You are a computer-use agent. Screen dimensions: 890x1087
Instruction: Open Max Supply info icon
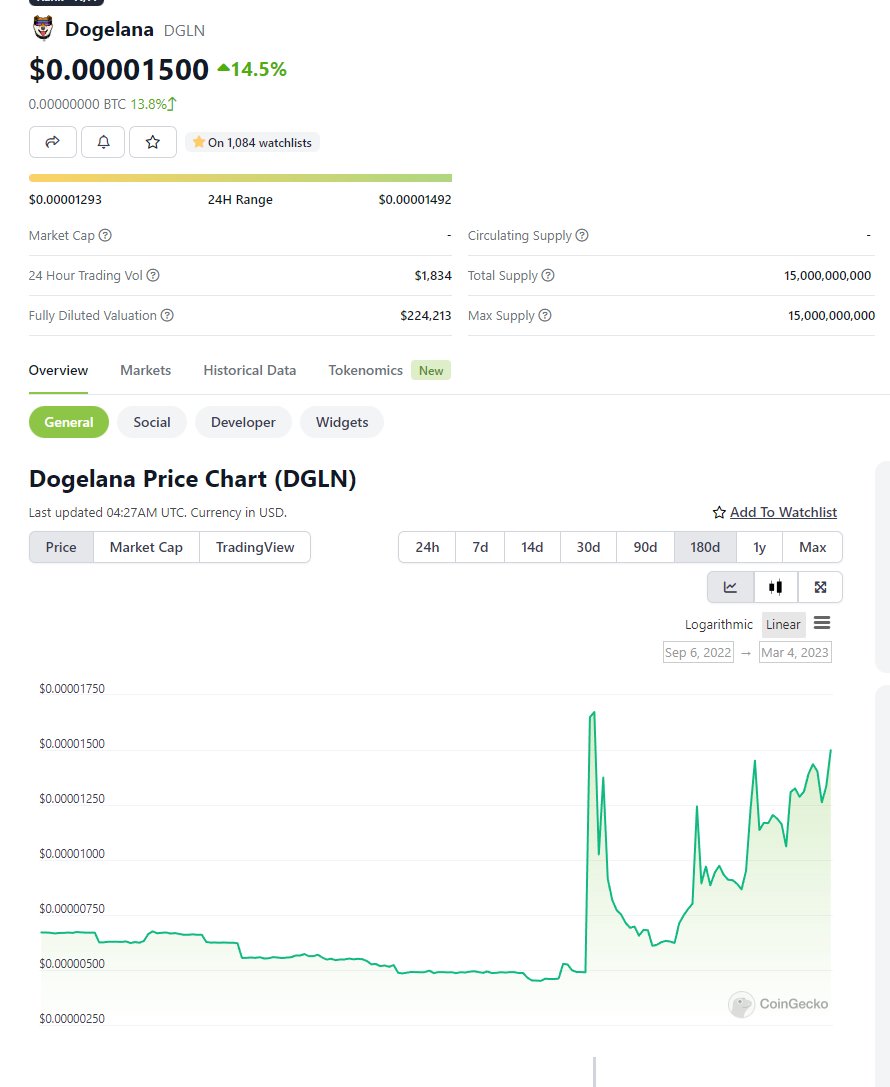coord(545,315)
